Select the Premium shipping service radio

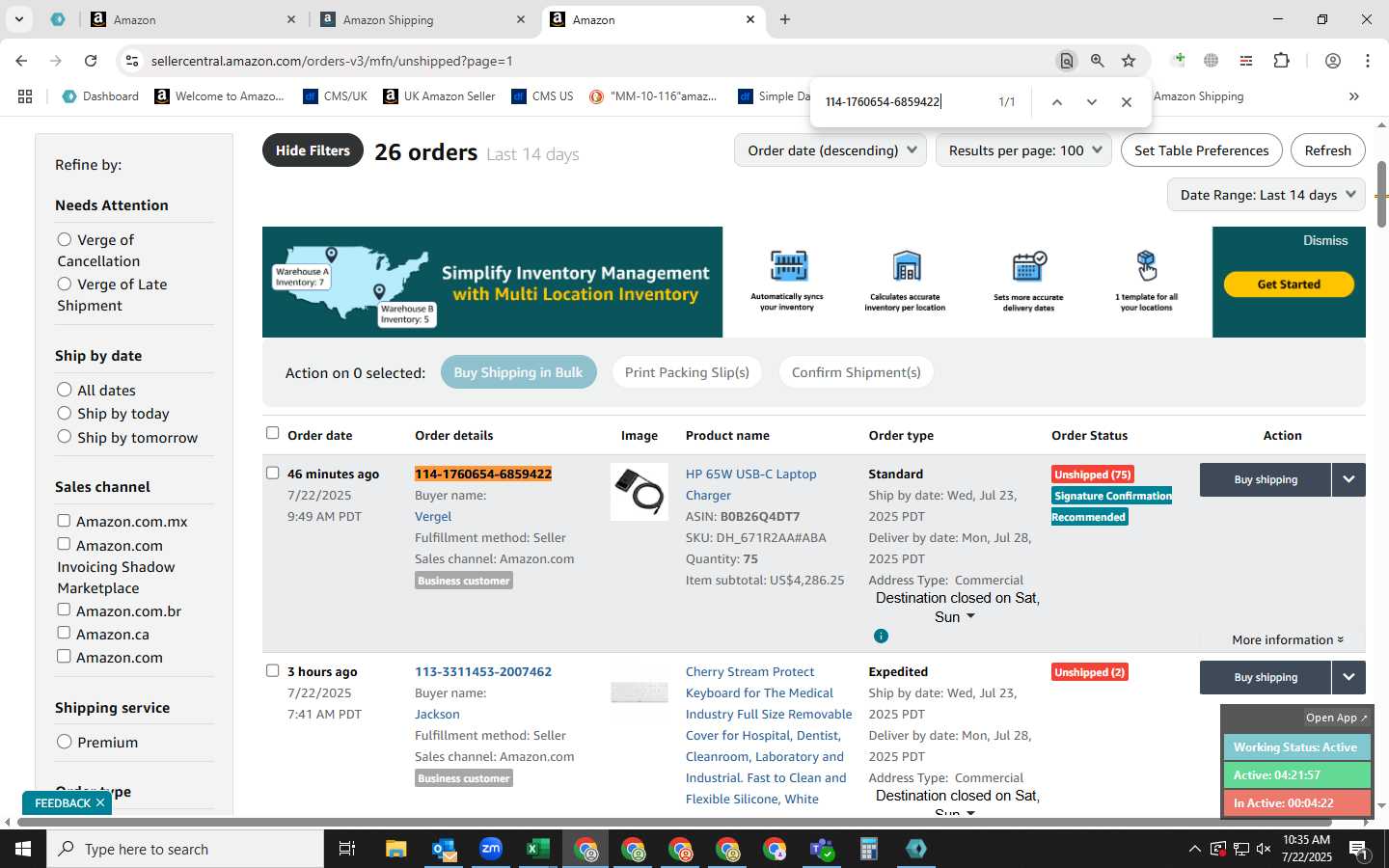pos(65,742)
